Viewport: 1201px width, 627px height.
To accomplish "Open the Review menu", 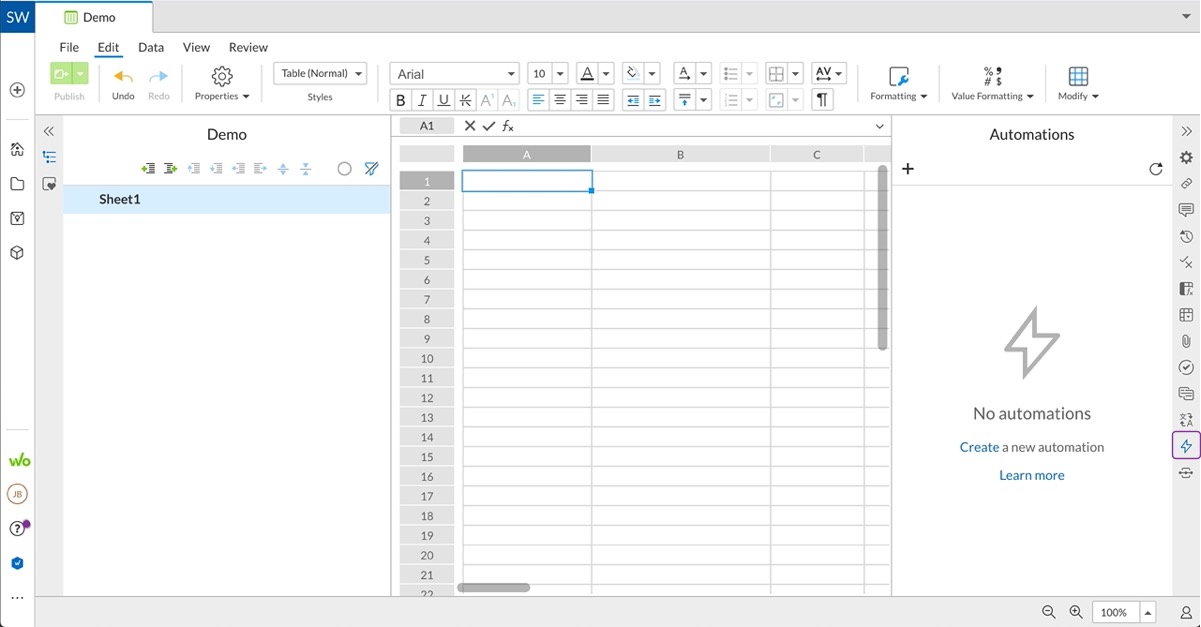I will pos(248,47).
